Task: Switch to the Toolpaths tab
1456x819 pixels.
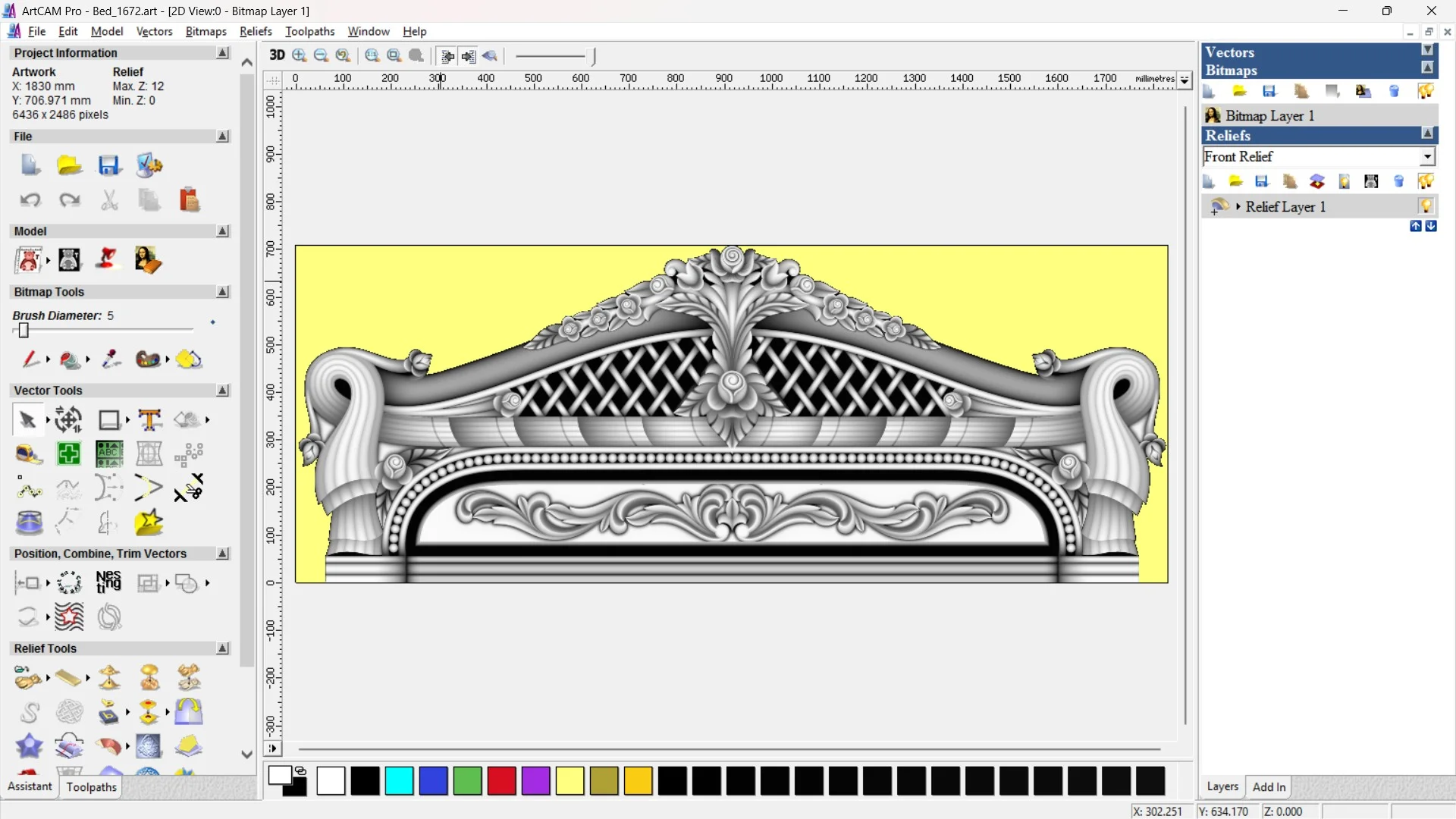Action: click(91, 786)
